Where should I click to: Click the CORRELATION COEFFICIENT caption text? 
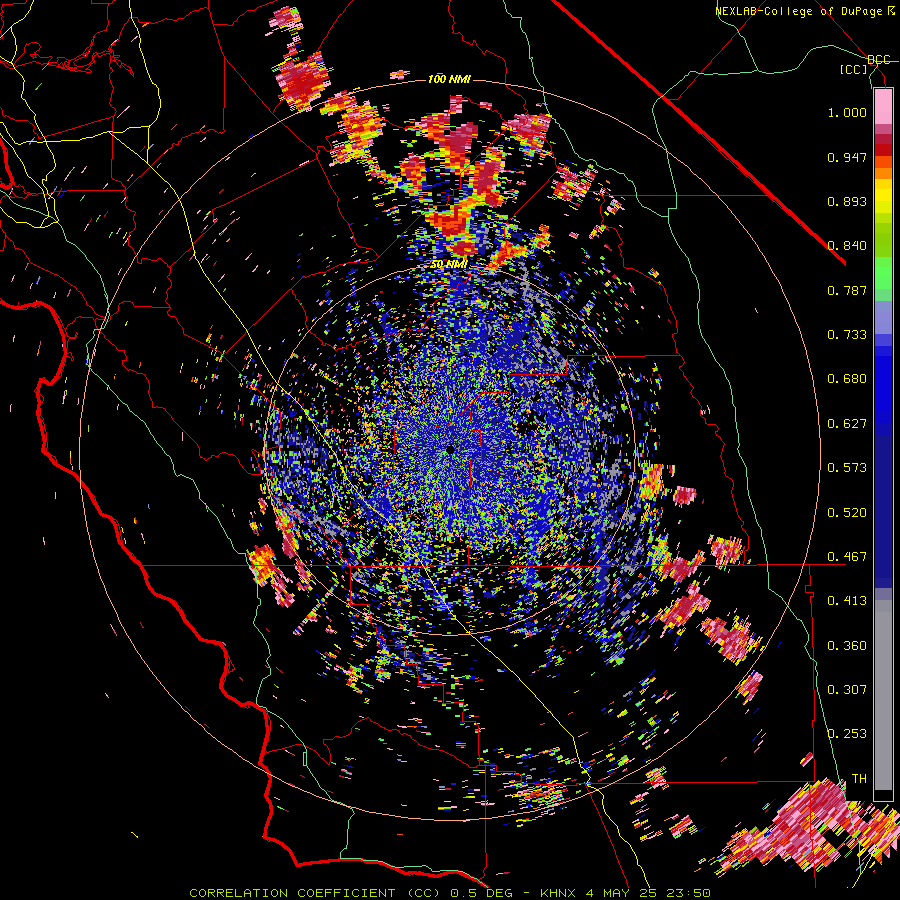coord(292,893)
